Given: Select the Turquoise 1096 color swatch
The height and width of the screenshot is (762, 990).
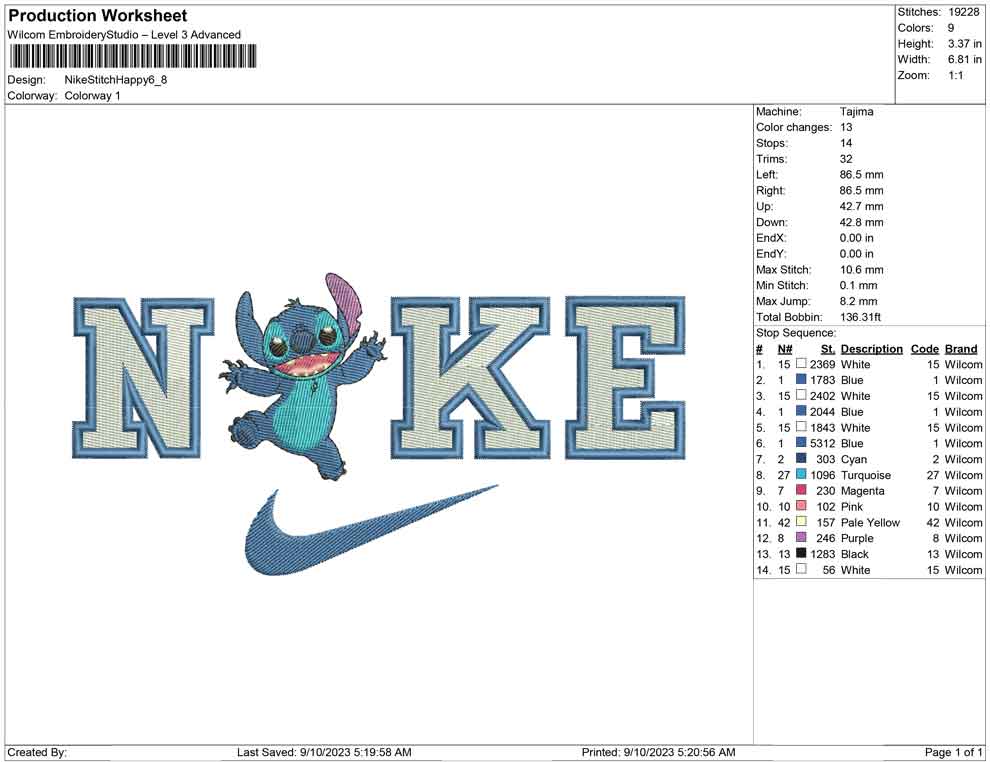Looking at the screenshot, I should 801,474.
